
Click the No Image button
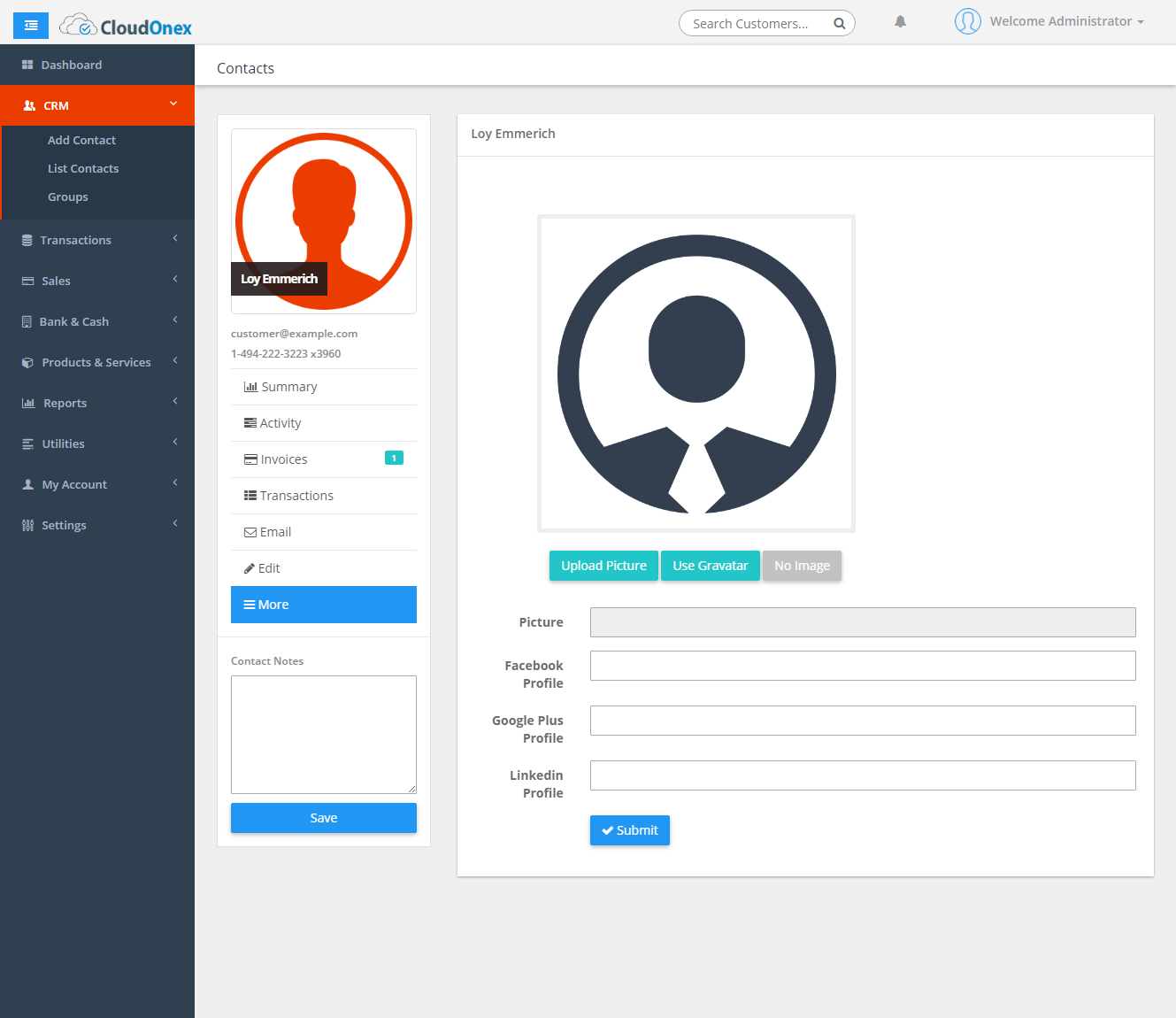pos(802,566)
